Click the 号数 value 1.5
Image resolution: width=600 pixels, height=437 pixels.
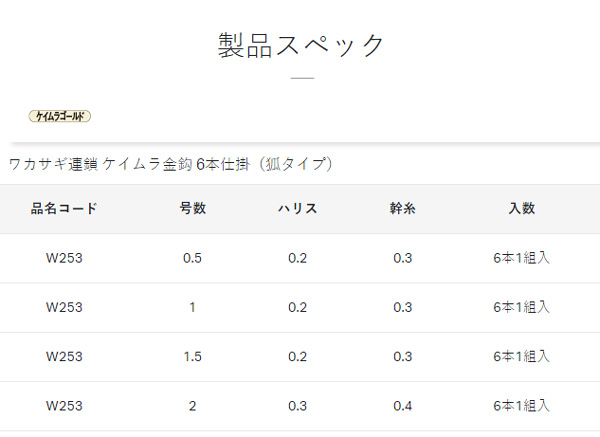192,357
